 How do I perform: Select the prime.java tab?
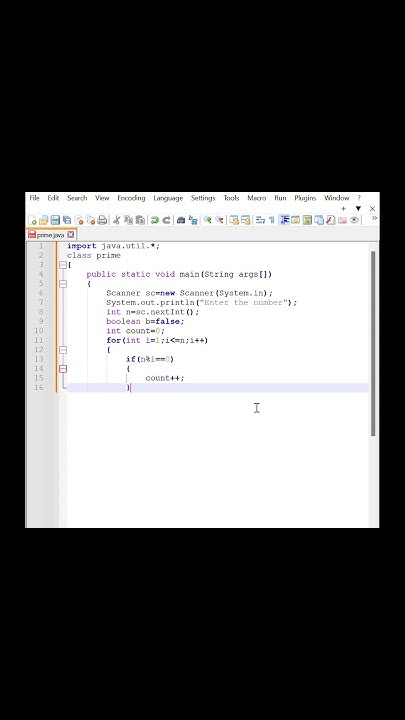coord(51,235)
